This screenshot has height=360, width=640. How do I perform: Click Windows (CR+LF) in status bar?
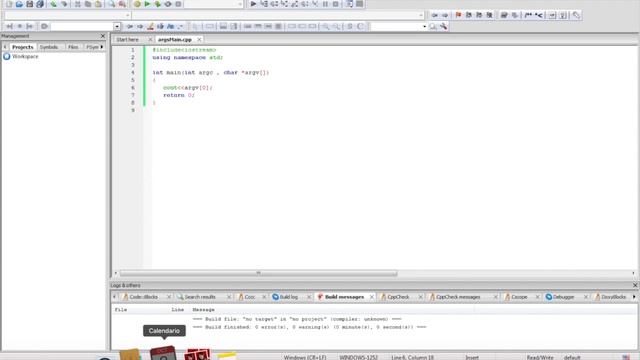(305, 357)
